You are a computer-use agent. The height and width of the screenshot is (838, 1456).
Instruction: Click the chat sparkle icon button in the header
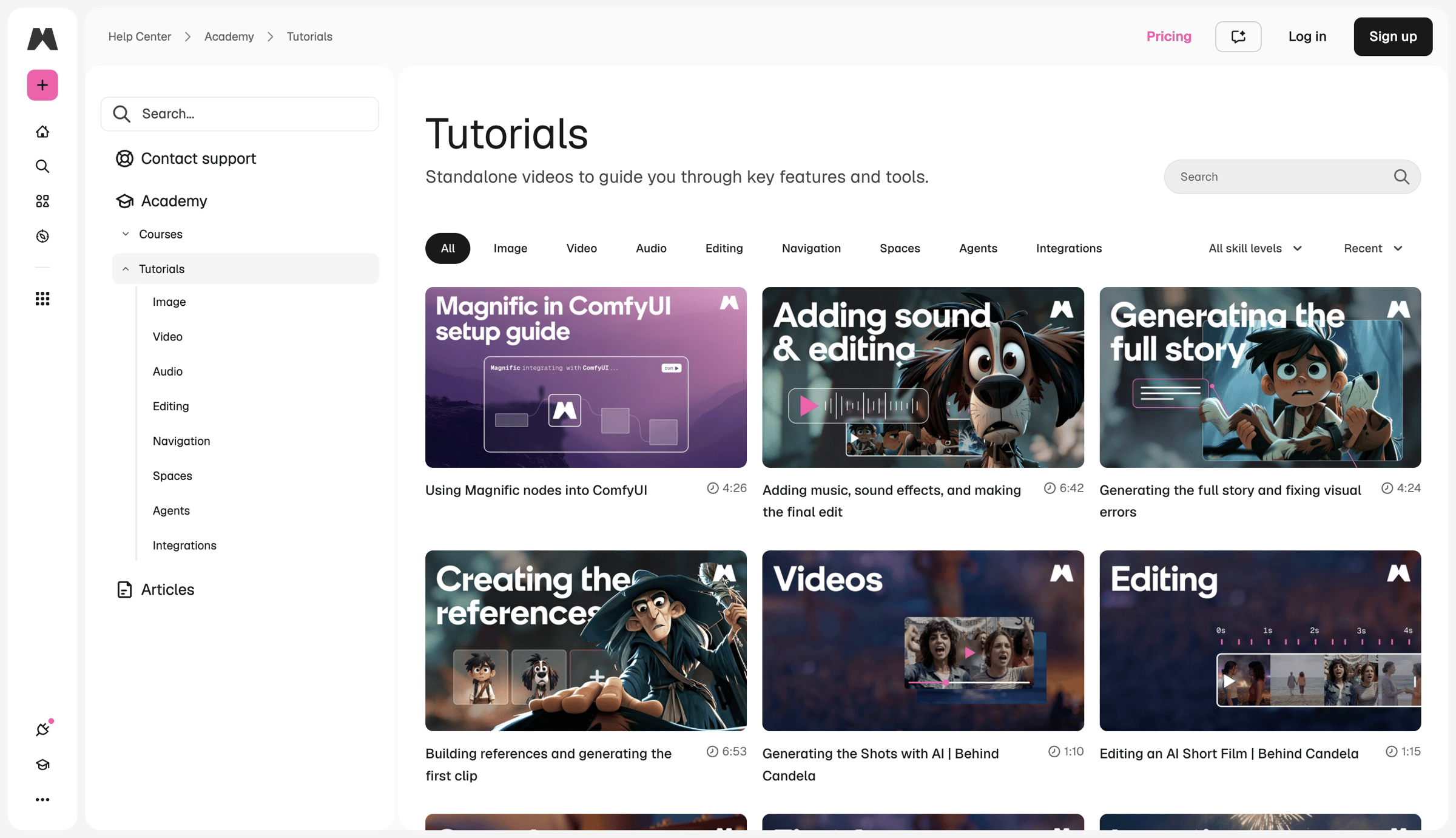click(x=1238, y=36)
